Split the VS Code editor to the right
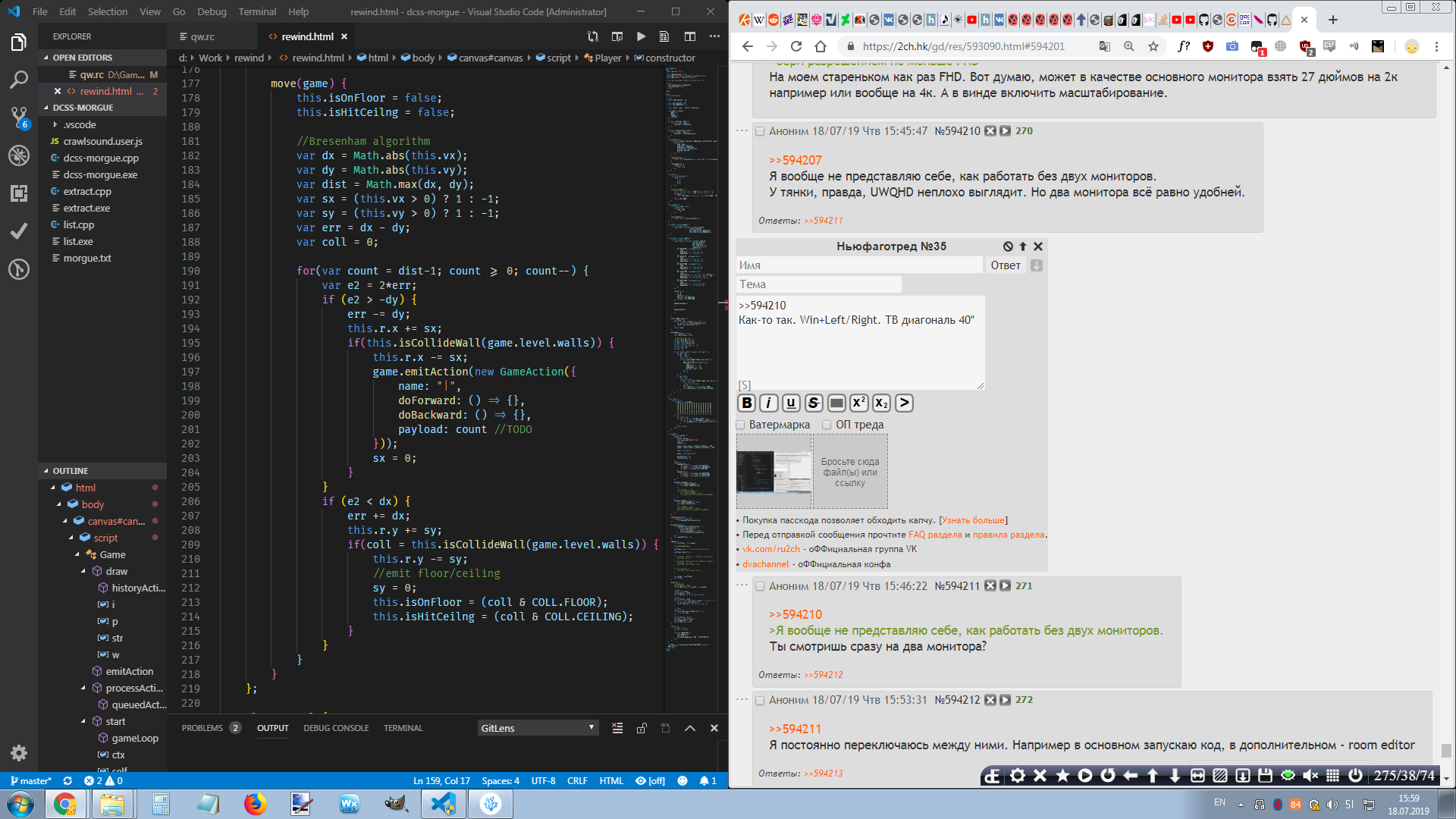This screenshot has width=1456, height=819. pos(689,36)
